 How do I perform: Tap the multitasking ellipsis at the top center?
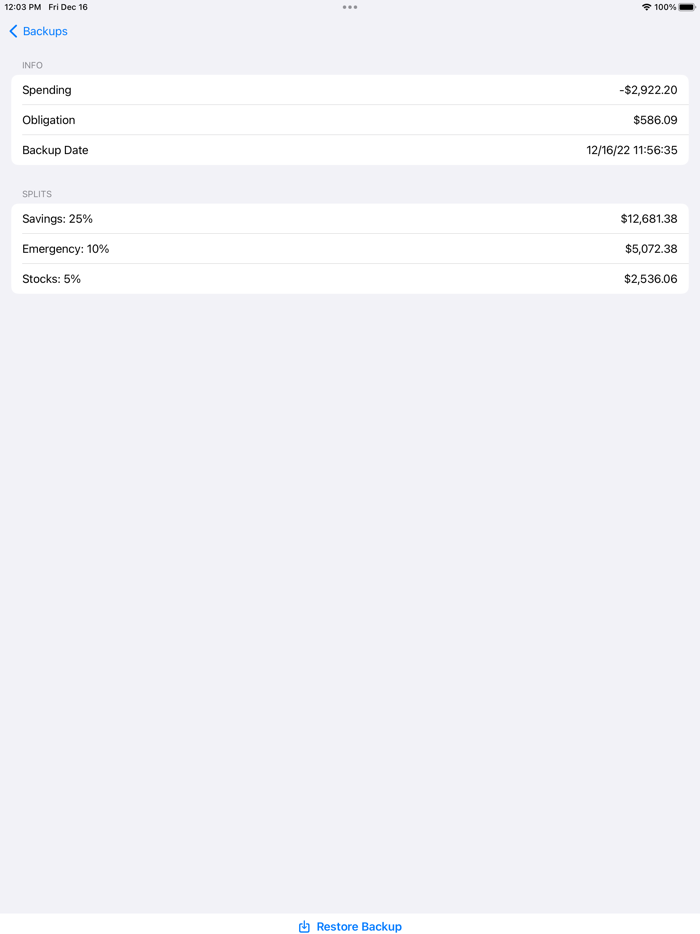[350, 7]
